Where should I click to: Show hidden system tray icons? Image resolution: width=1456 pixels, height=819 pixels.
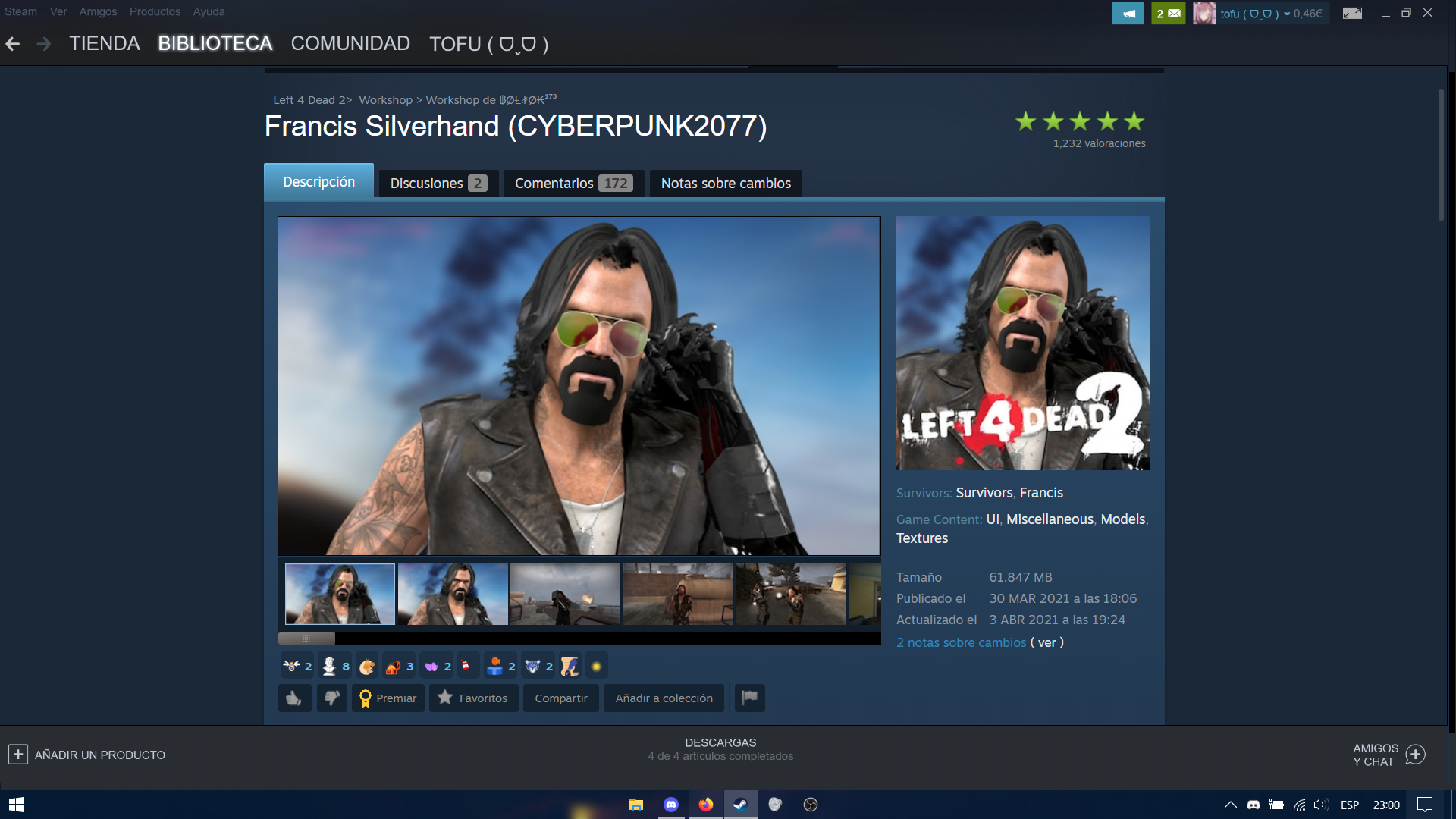pyautogui.click(x=1231, y=805)
